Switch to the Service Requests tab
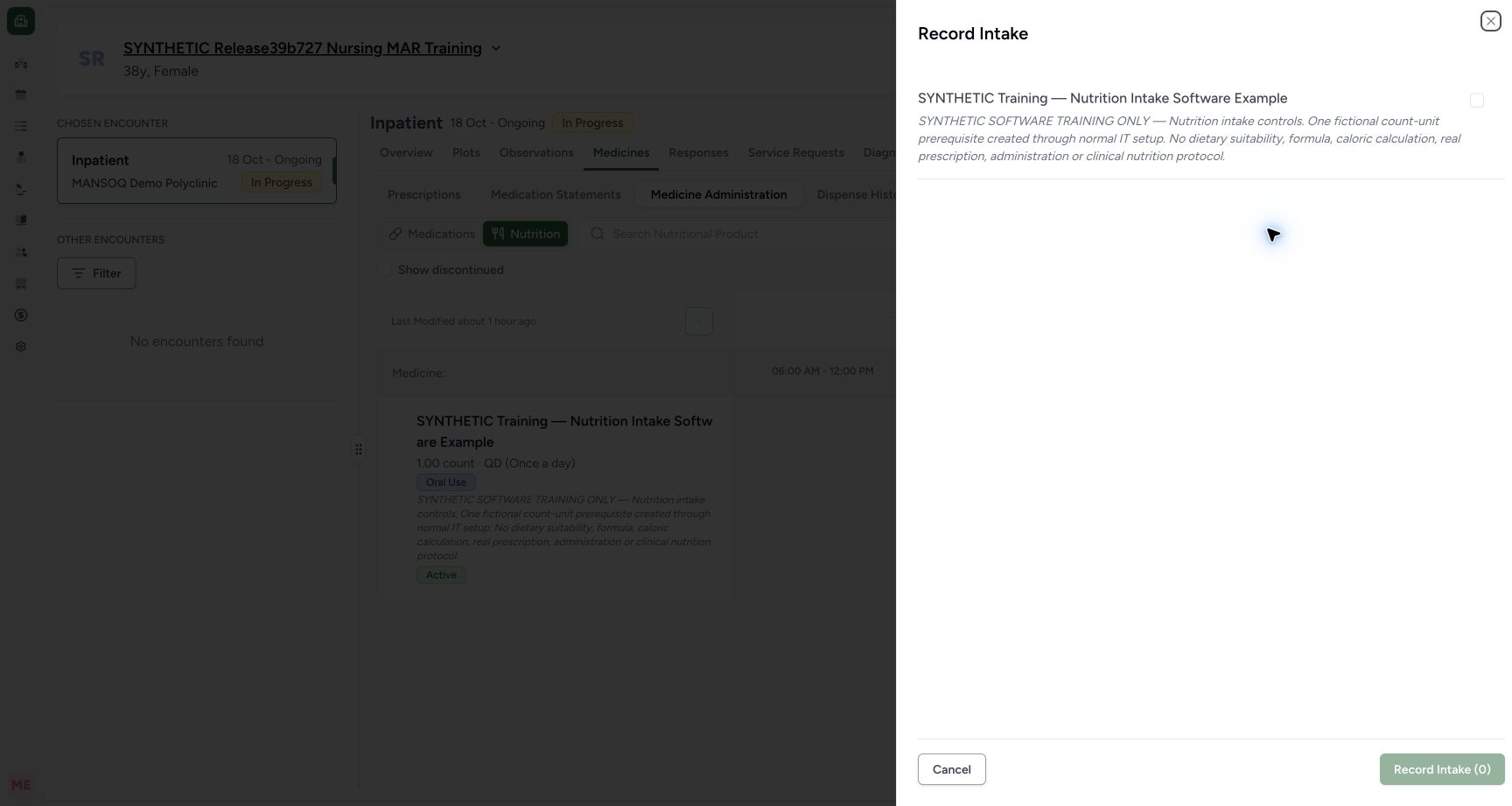 (796, 152)
